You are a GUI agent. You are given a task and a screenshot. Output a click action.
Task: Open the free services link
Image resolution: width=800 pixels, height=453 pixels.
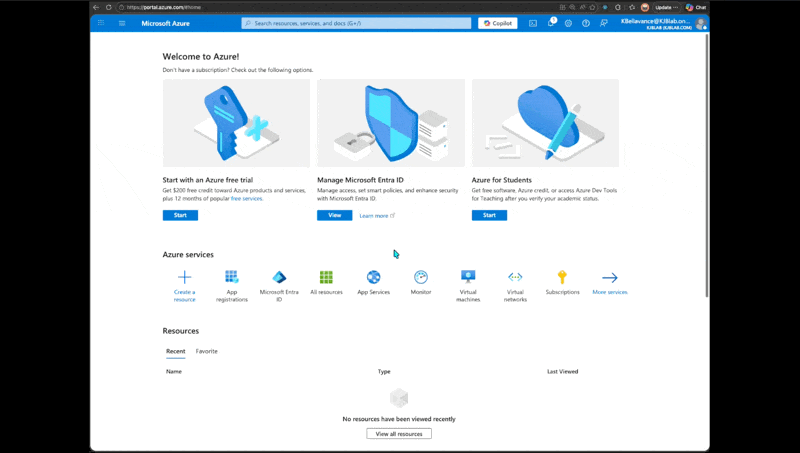click(x=246, y=198)
